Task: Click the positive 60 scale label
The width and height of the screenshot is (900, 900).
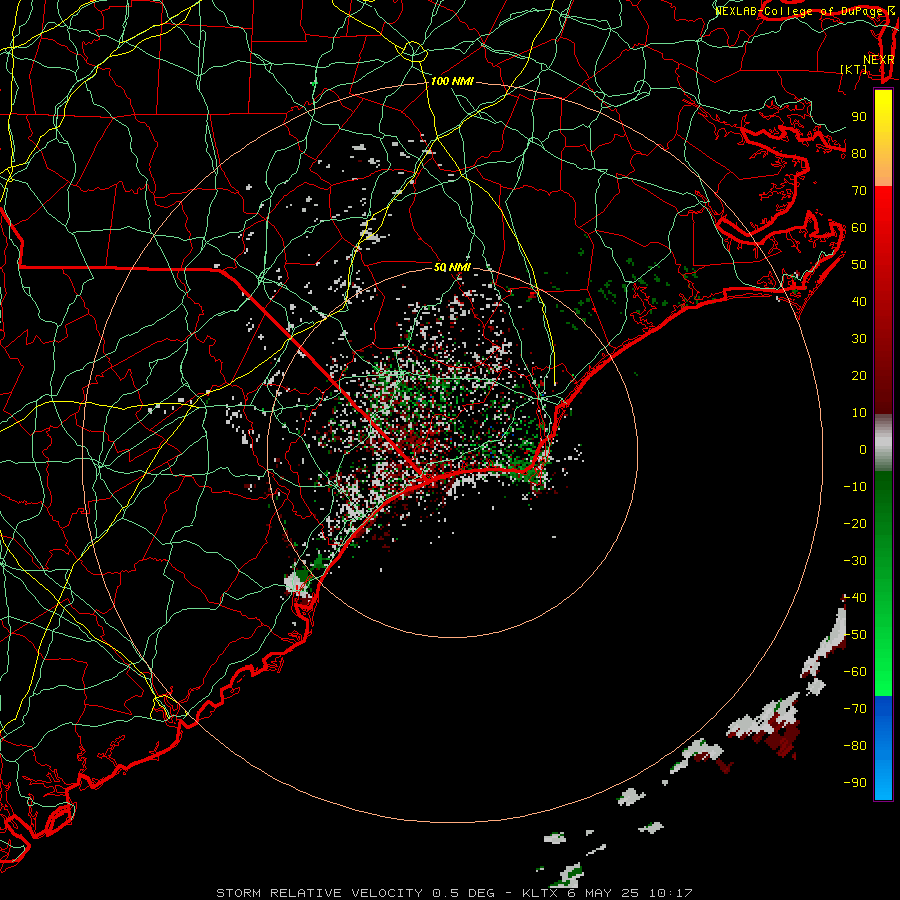Action: [859, 227]
